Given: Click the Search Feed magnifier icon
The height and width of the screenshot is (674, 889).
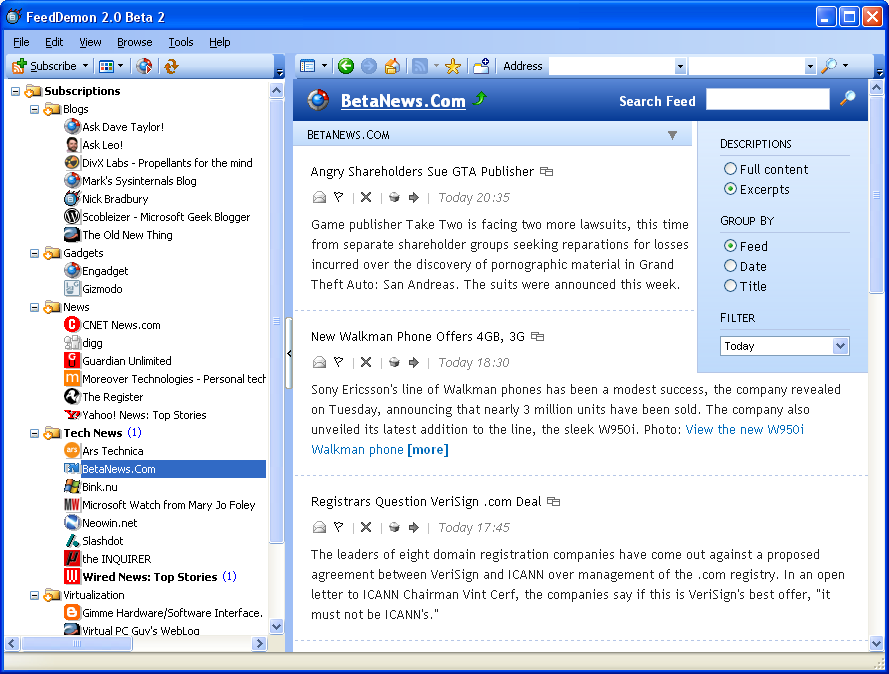Looking at the screenshot, I should [x=847, y=98].
